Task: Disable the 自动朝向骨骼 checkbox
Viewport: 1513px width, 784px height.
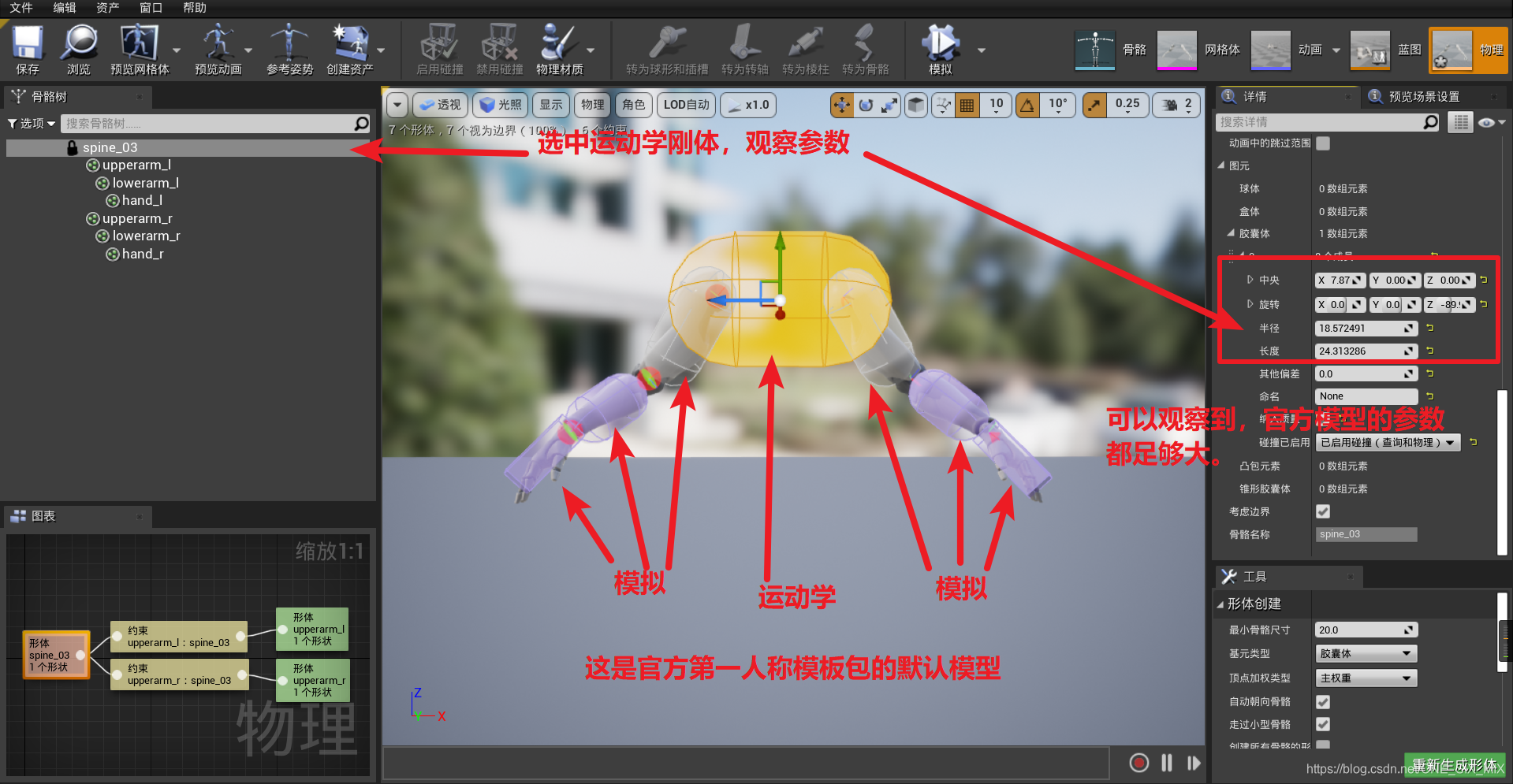Action: [x=1322, y=701]
